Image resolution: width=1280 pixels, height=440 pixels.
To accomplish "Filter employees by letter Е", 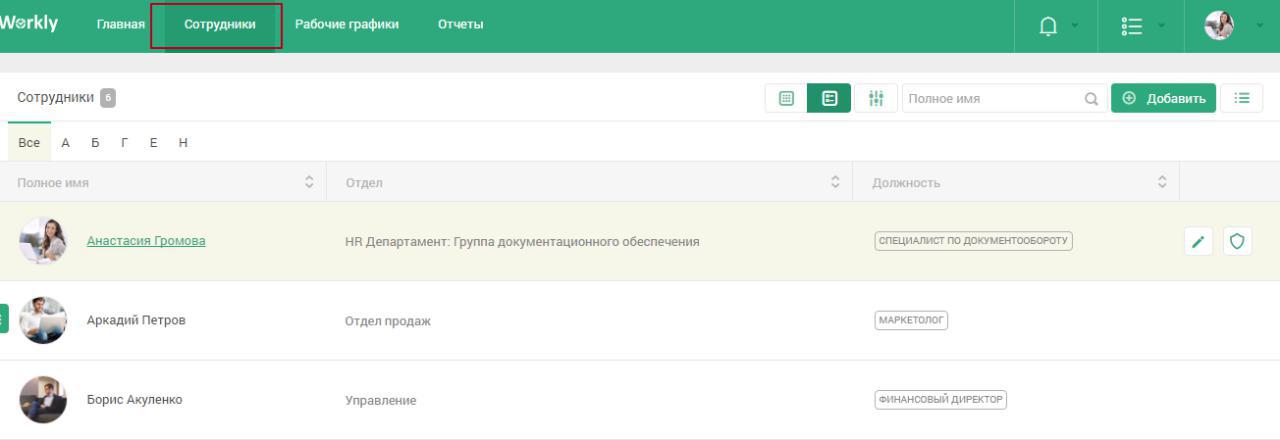I will 154,143.
